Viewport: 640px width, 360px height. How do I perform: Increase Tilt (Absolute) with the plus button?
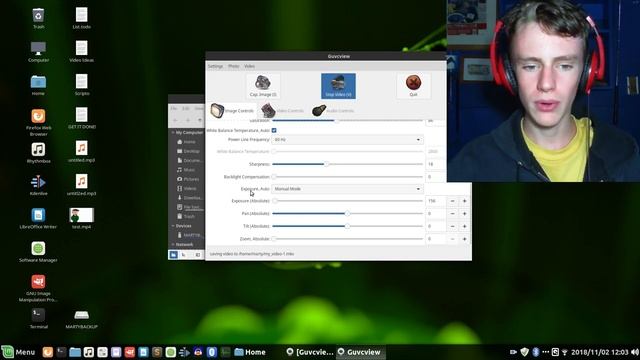(x=464, y=226)
